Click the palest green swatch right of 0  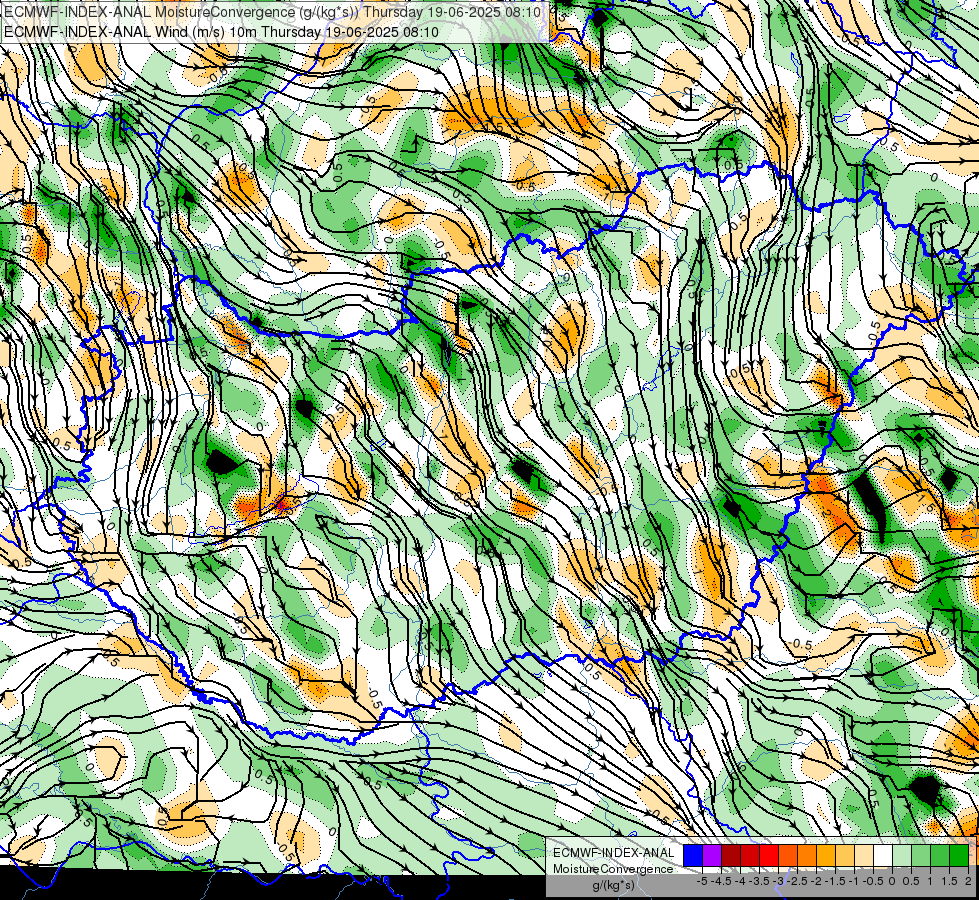coord(902,855)
